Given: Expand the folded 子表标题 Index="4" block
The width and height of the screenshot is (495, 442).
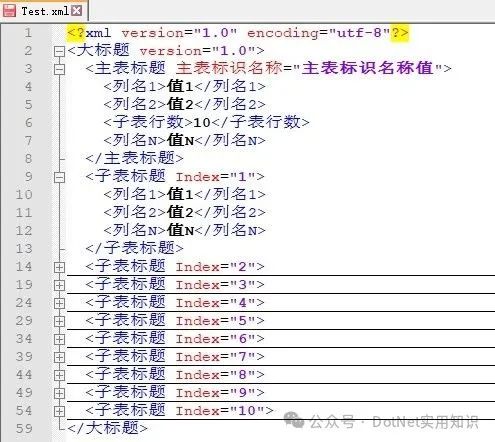Looking at the screenshot, I should point(59,303).
